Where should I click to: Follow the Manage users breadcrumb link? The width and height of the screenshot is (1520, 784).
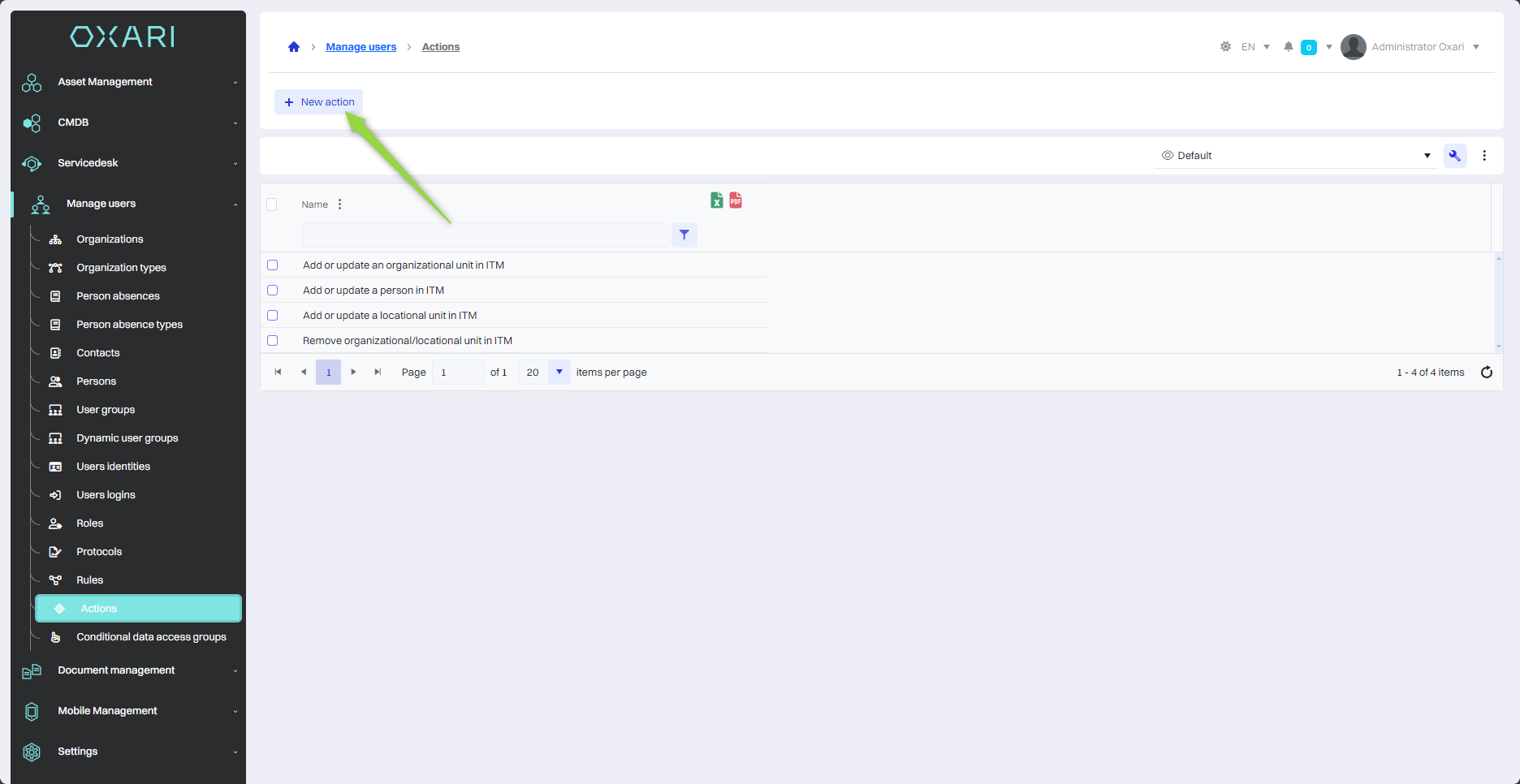coord(361,47)
